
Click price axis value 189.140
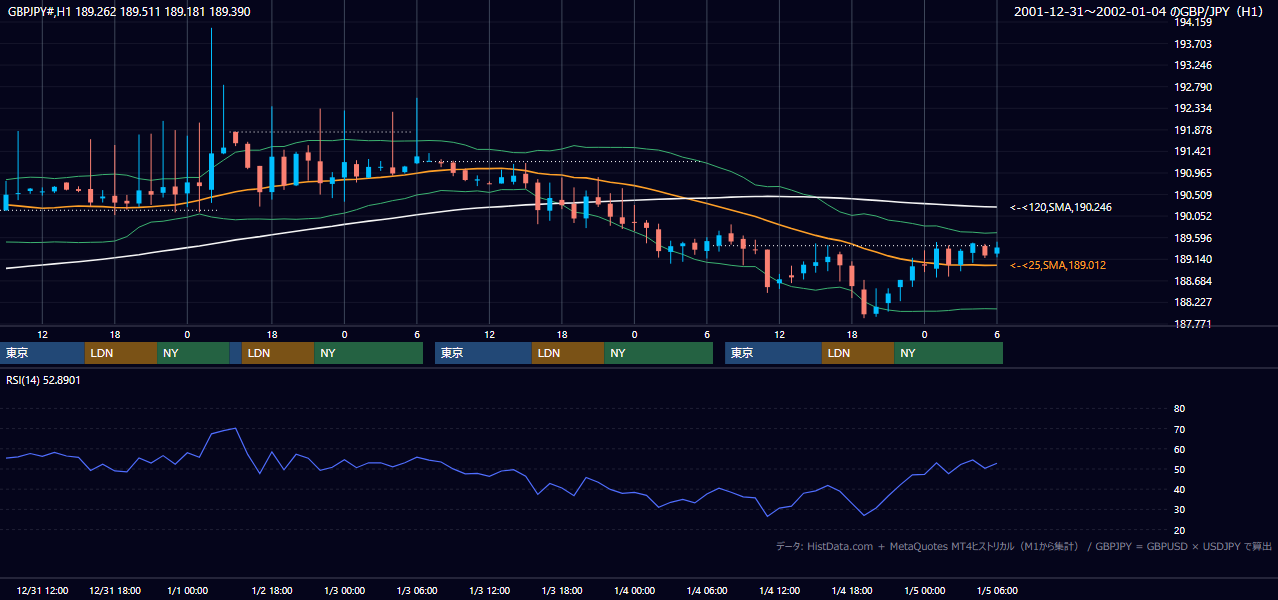1193,259
